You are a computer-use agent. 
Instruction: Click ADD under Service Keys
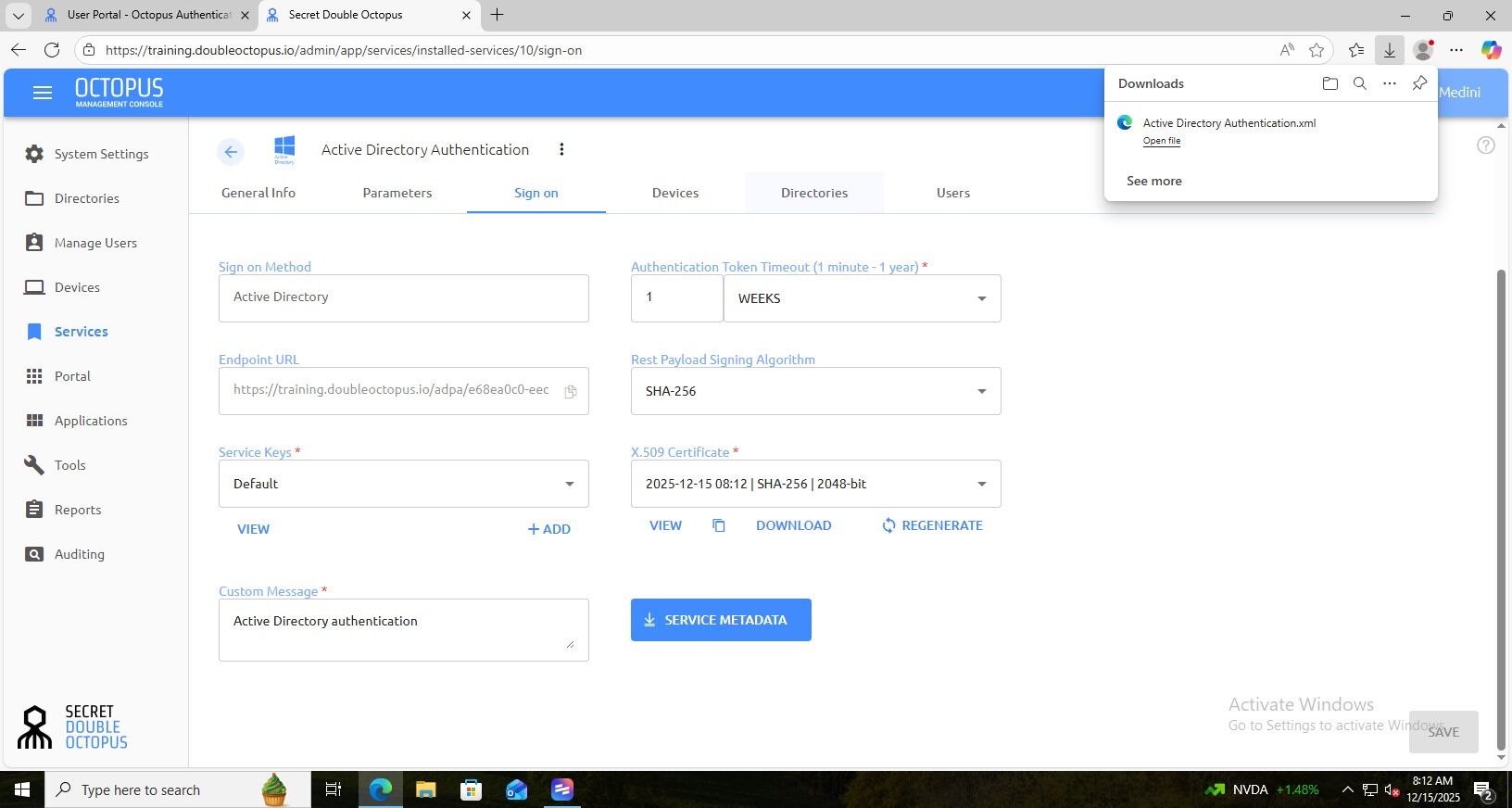(548, 529)
